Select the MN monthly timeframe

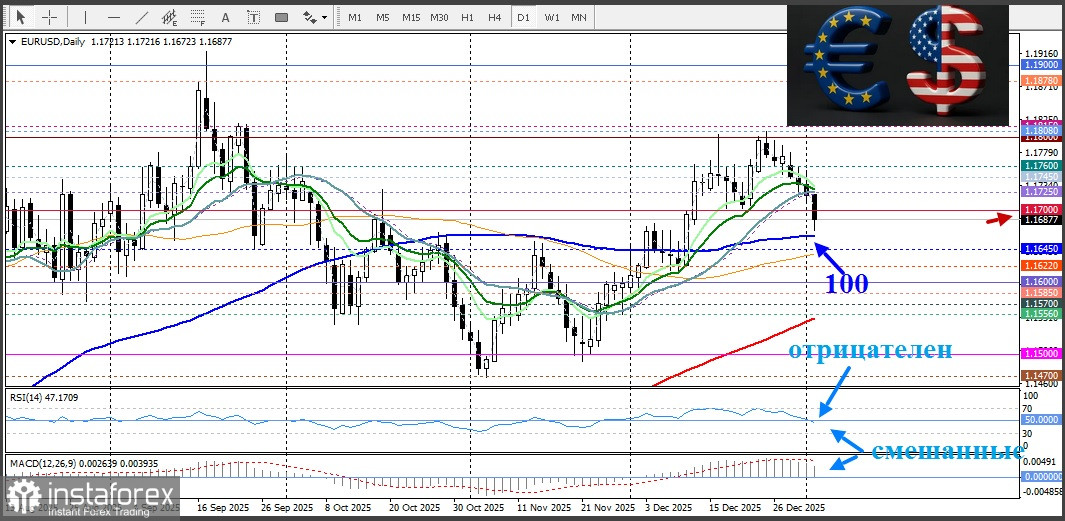point(579,17)
